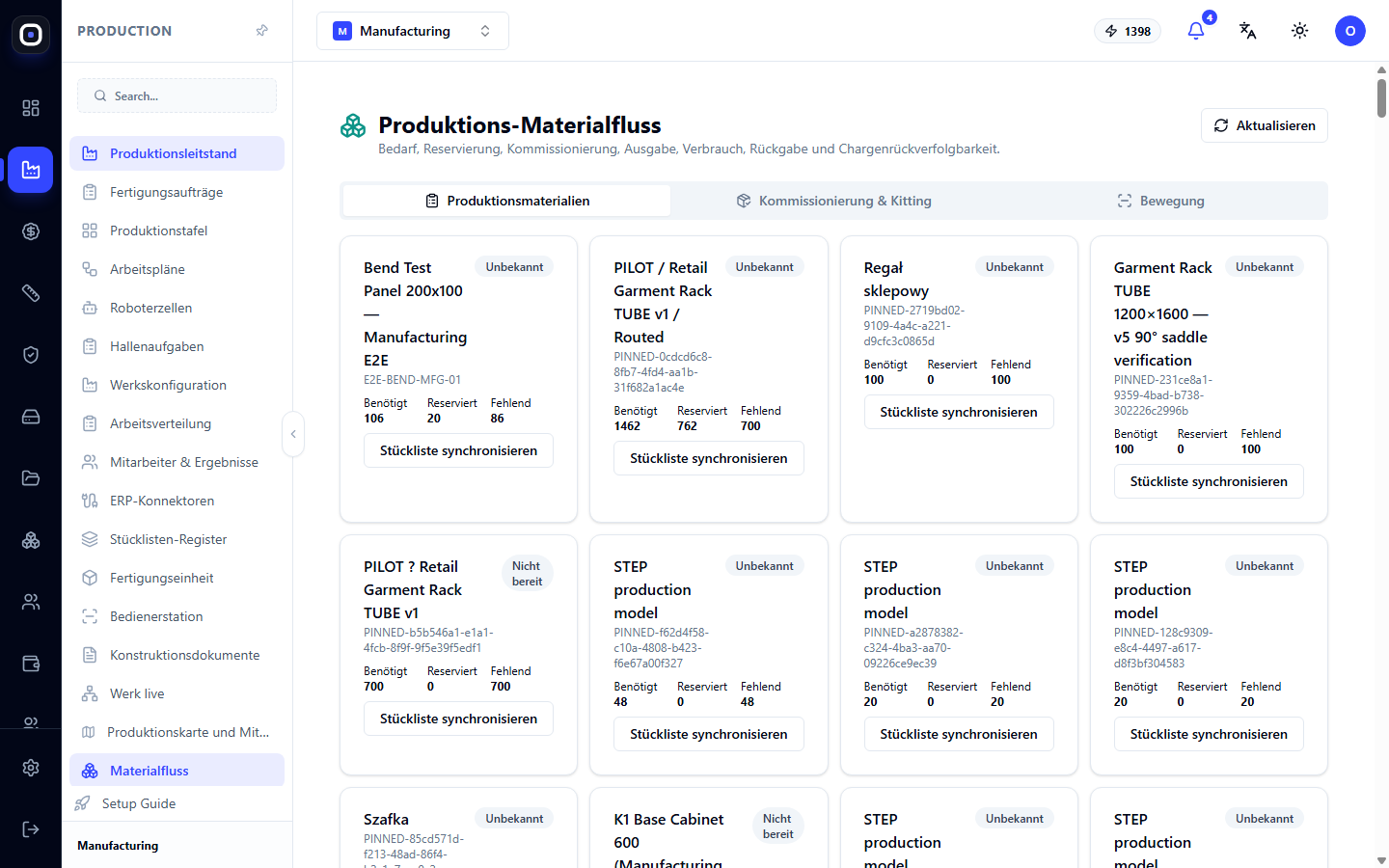Sync Stückliste for Bend Test Panel card

tap(458, 450)
